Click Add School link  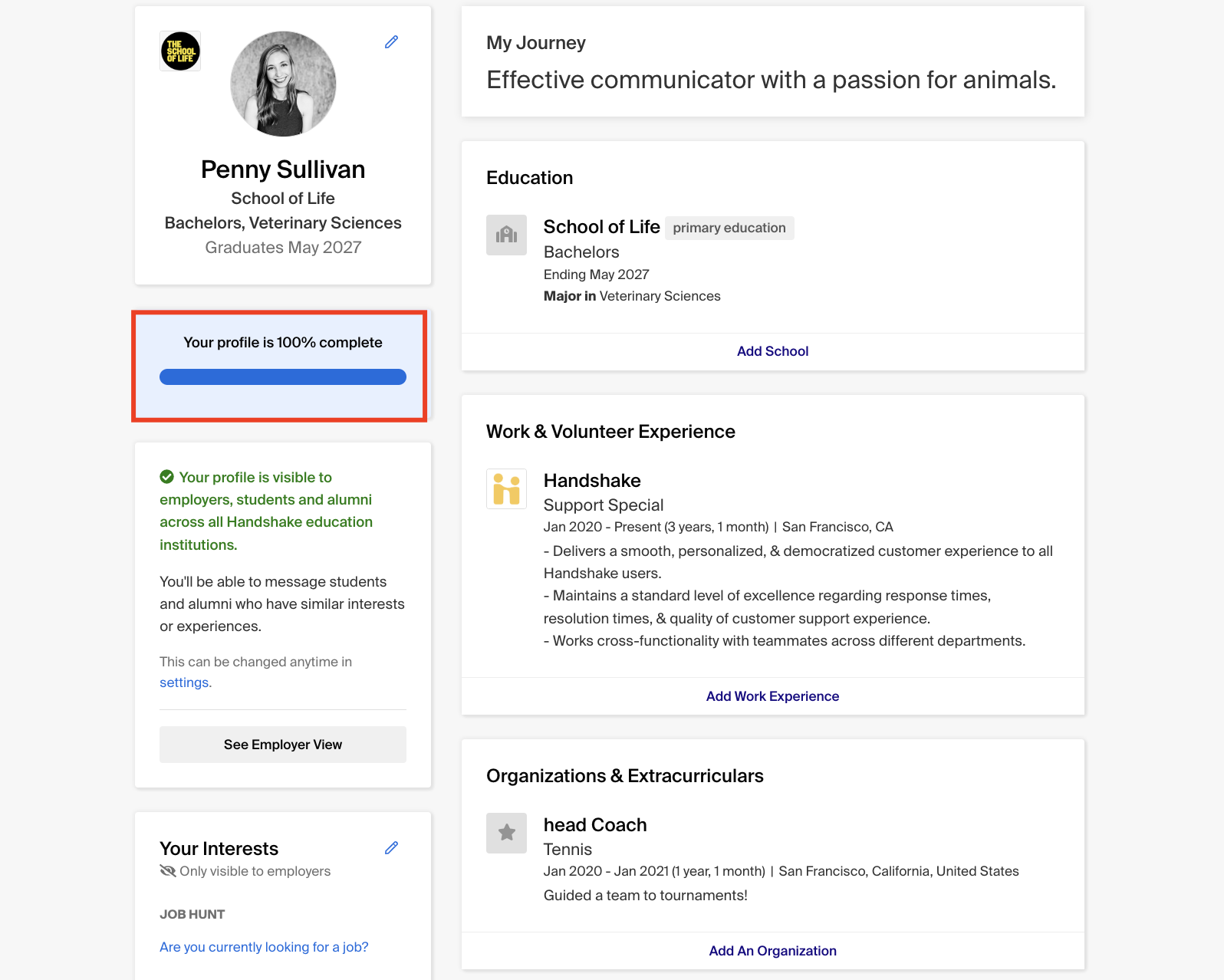click(772, 351)
